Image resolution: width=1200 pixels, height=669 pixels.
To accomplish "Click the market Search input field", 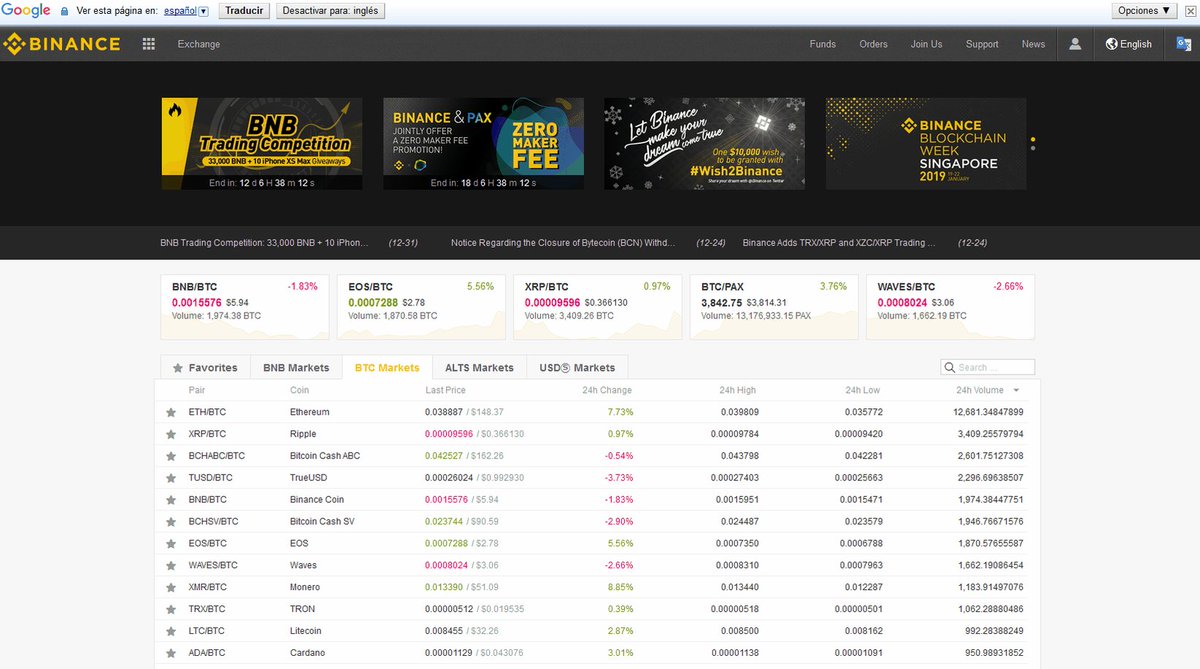I will pyautogui.click(x=988, y=368).
